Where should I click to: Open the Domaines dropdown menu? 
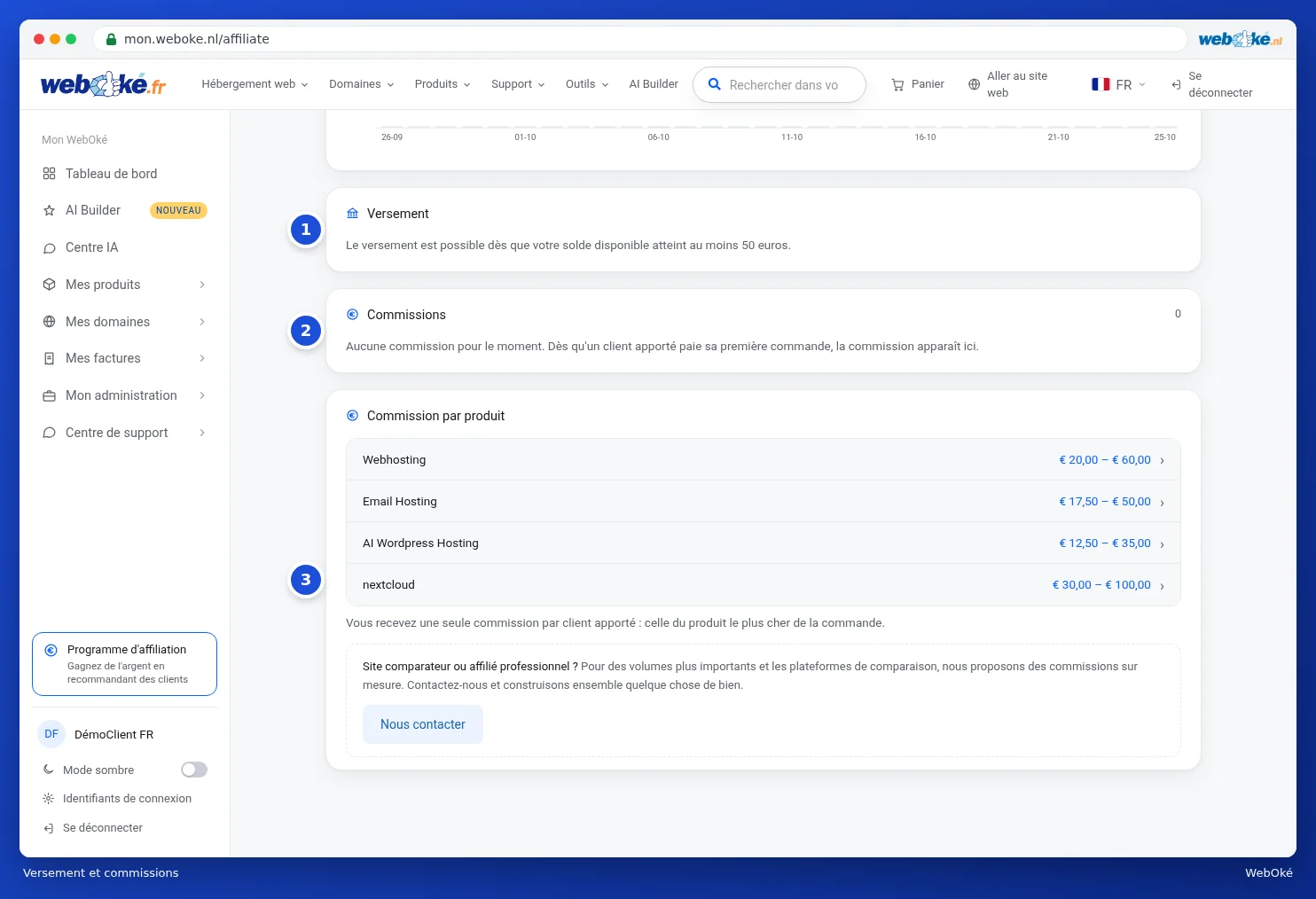pos(362,84)
